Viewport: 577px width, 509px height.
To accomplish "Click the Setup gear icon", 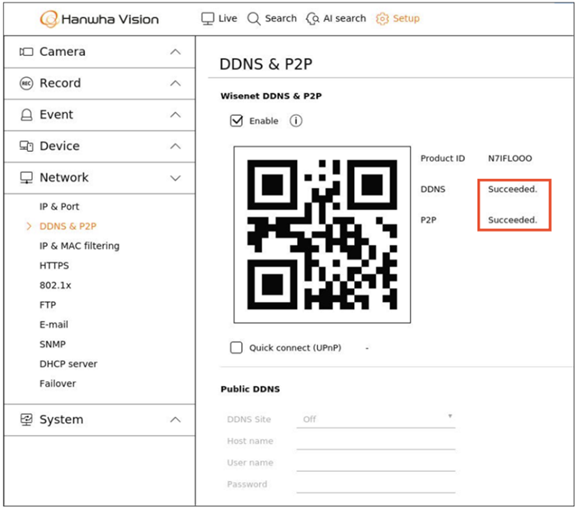I will (382, 18).
